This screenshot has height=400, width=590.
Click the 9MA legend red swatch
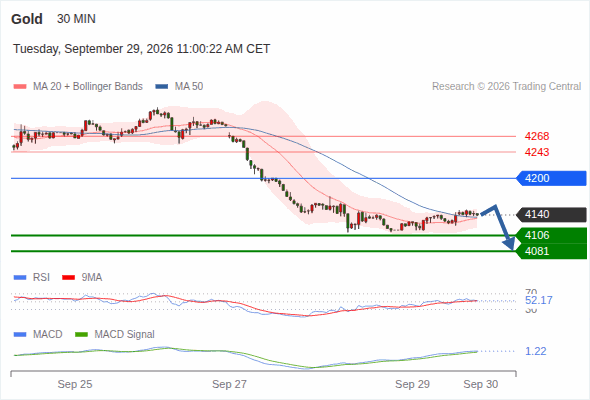coord(68,278)
